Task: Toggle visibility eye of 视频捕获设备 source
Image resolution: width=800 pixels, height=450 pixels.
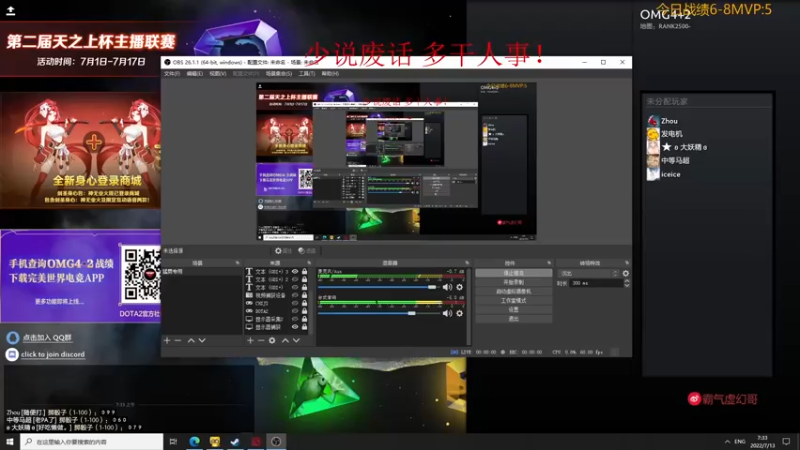Action: pos(295,295)
